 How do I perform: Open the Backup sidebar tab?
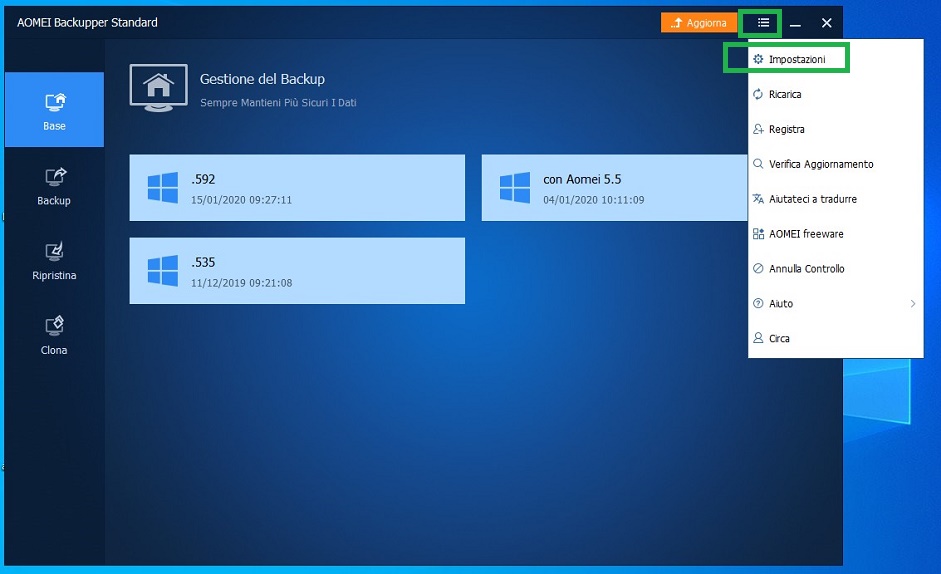click(x=54, y=184)
